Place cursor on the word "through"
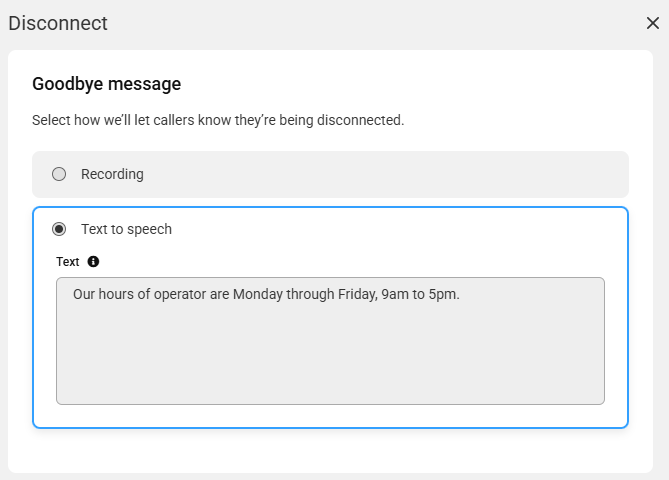 pyautogui.click(x=310, y=294)
